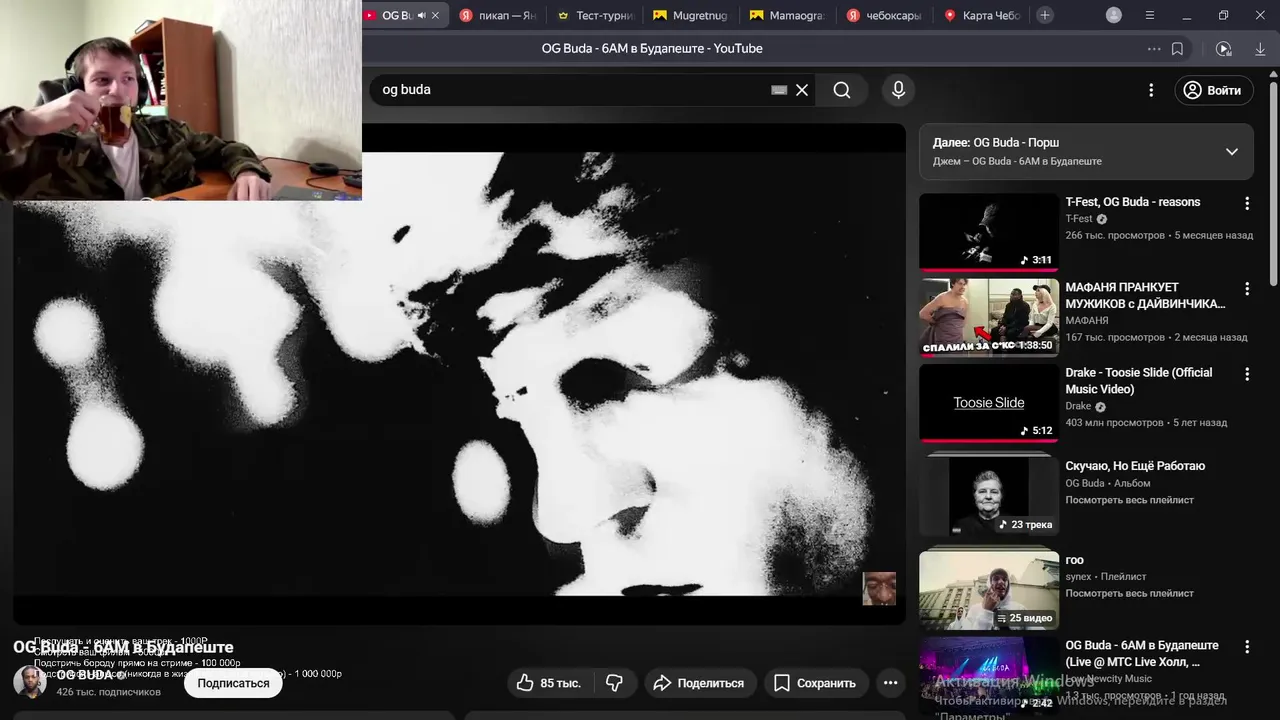Open the T-Fest, OG Buda - reasons thumbnail

tap(989, 232)
